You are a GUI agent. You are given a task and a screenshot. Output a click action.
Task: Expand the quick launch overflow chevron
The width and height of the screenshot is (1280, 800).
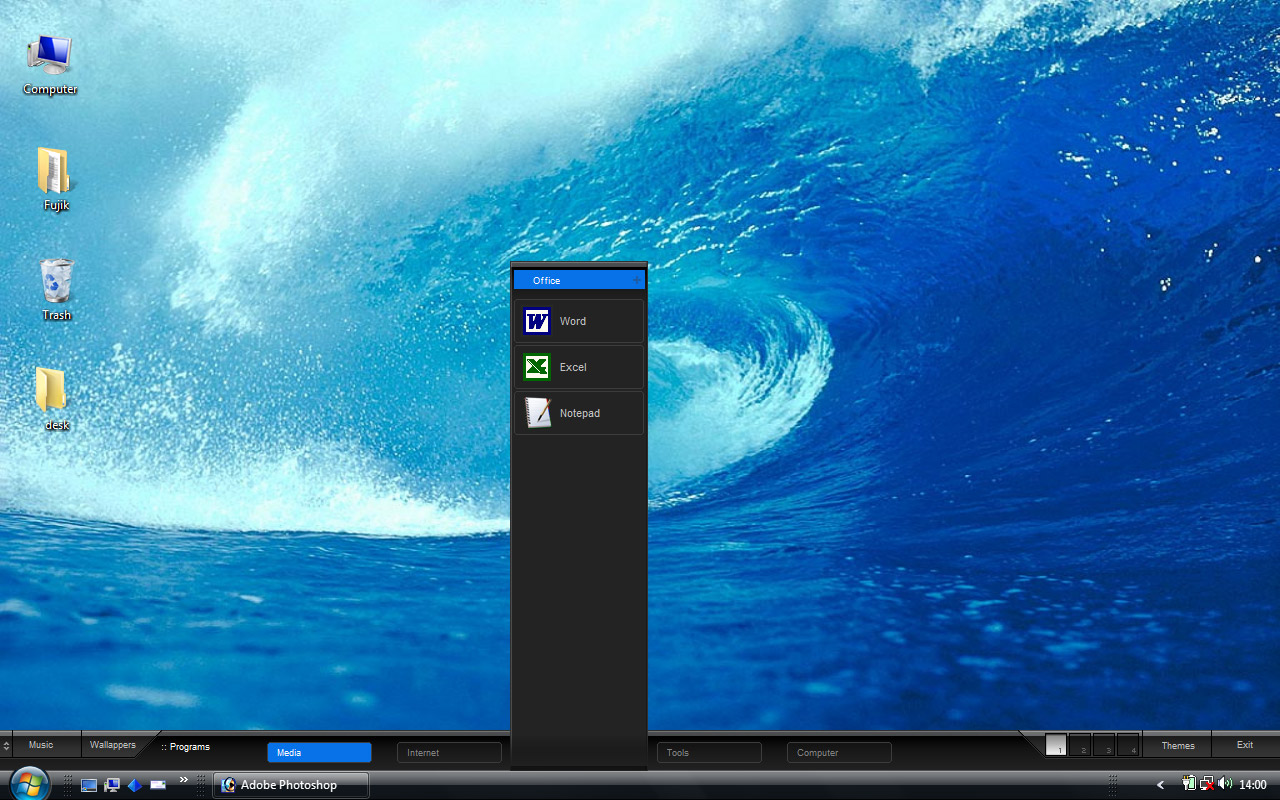184,780
